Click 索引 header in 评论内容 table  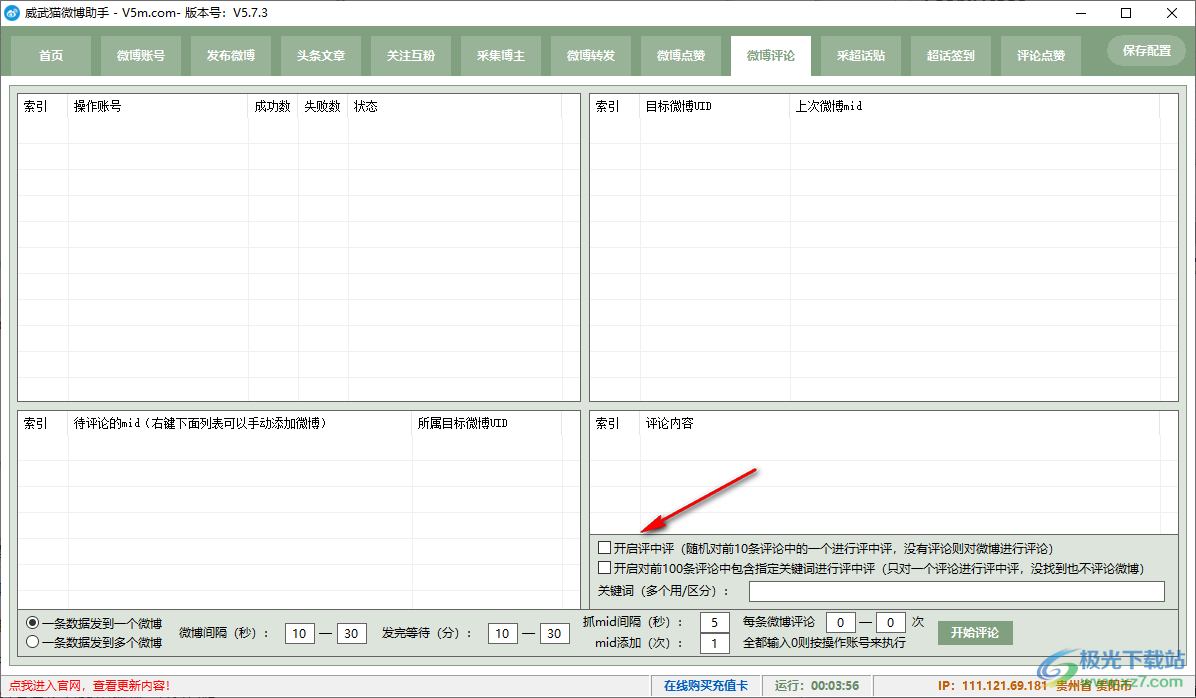(615, 423)
